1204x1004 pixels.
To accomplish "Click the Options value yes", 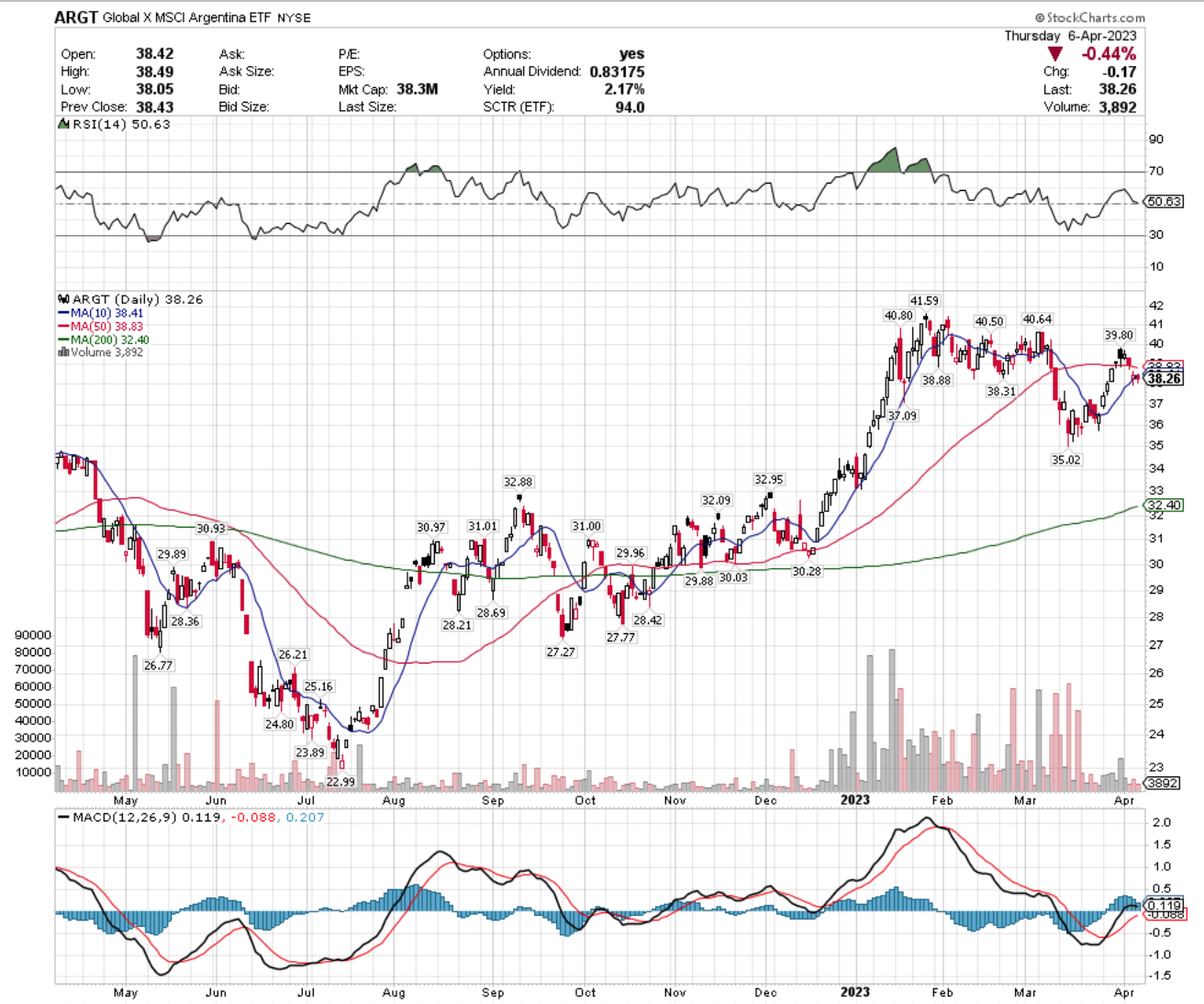I will (x=631, y=54).
